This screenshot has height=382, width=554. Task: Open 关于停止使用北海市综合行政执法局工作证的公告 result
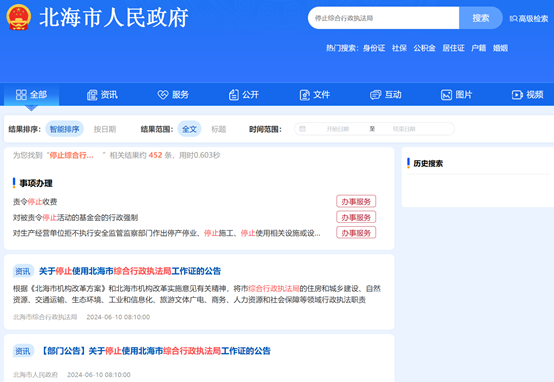tap(130, 271)
